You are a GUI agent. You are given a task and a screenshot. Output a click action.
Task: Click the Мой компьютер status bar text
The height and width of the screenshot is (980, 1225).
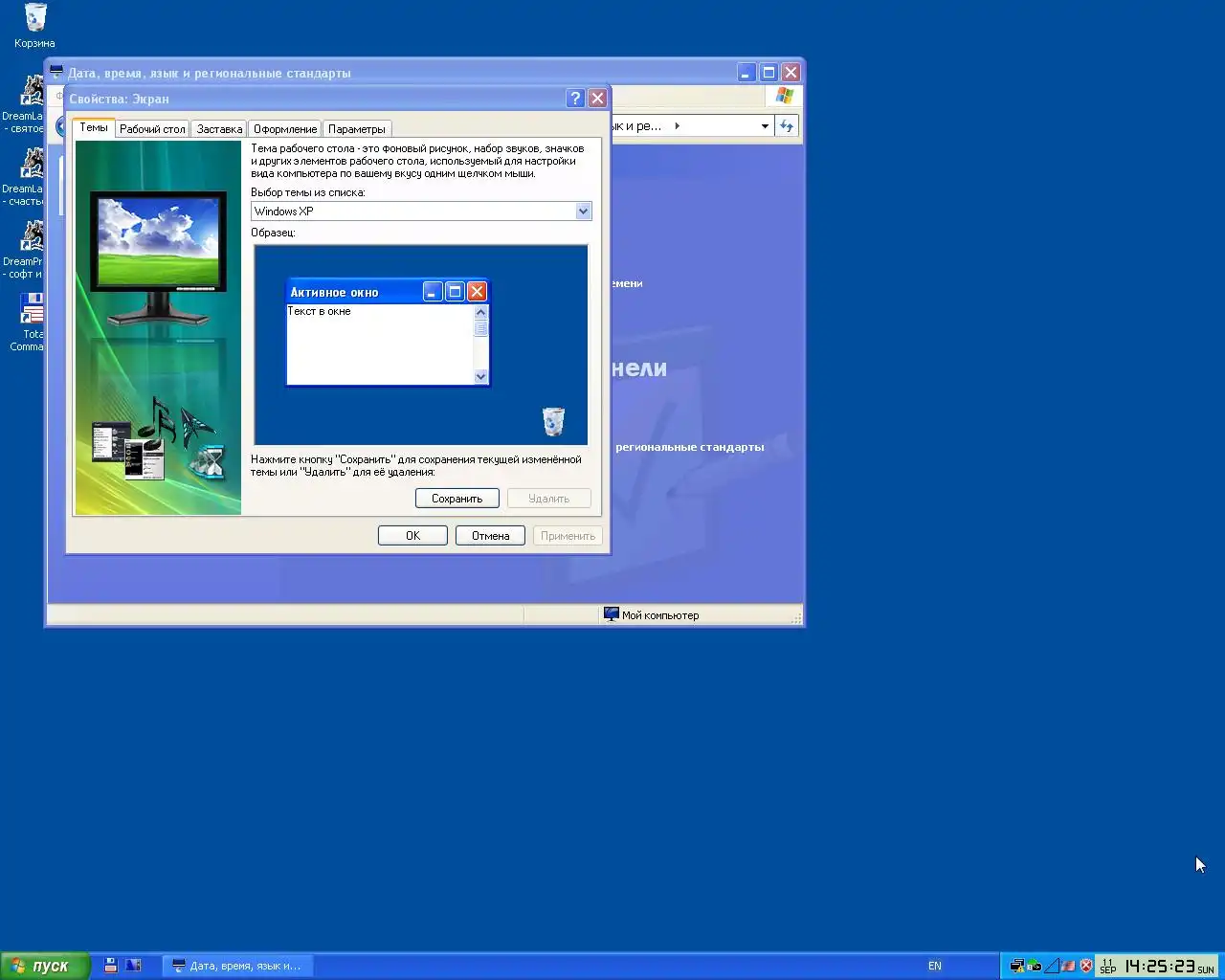(660, 615)
